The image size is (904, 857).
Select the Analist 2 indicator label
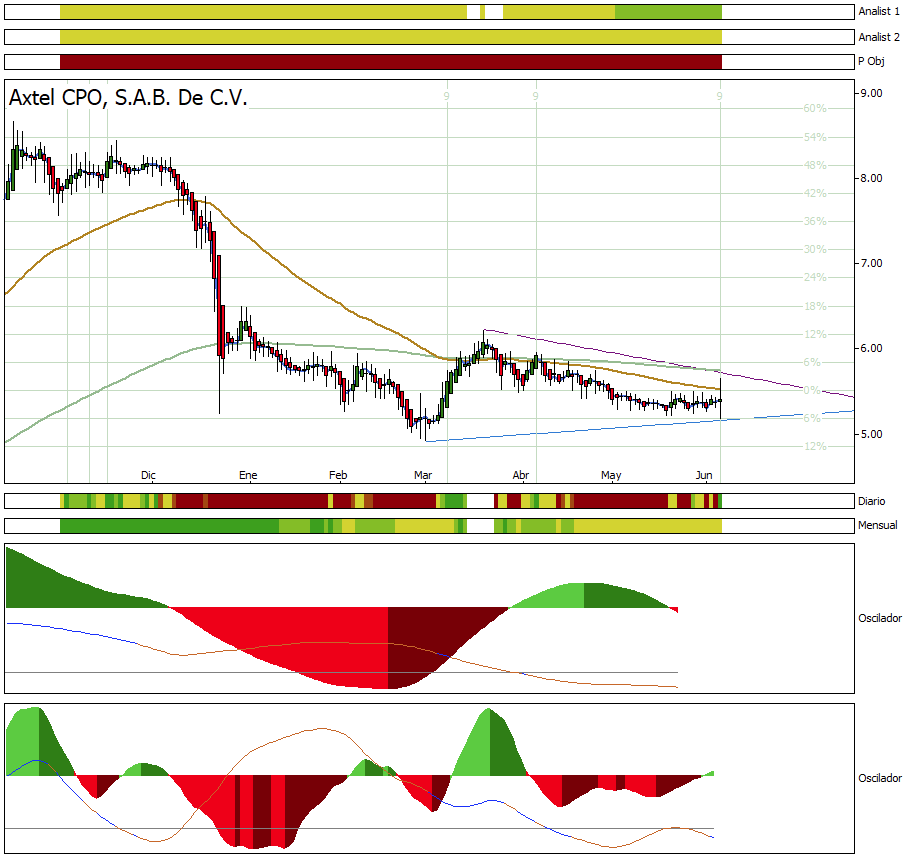pyautogui.click(x=879, y=37)
